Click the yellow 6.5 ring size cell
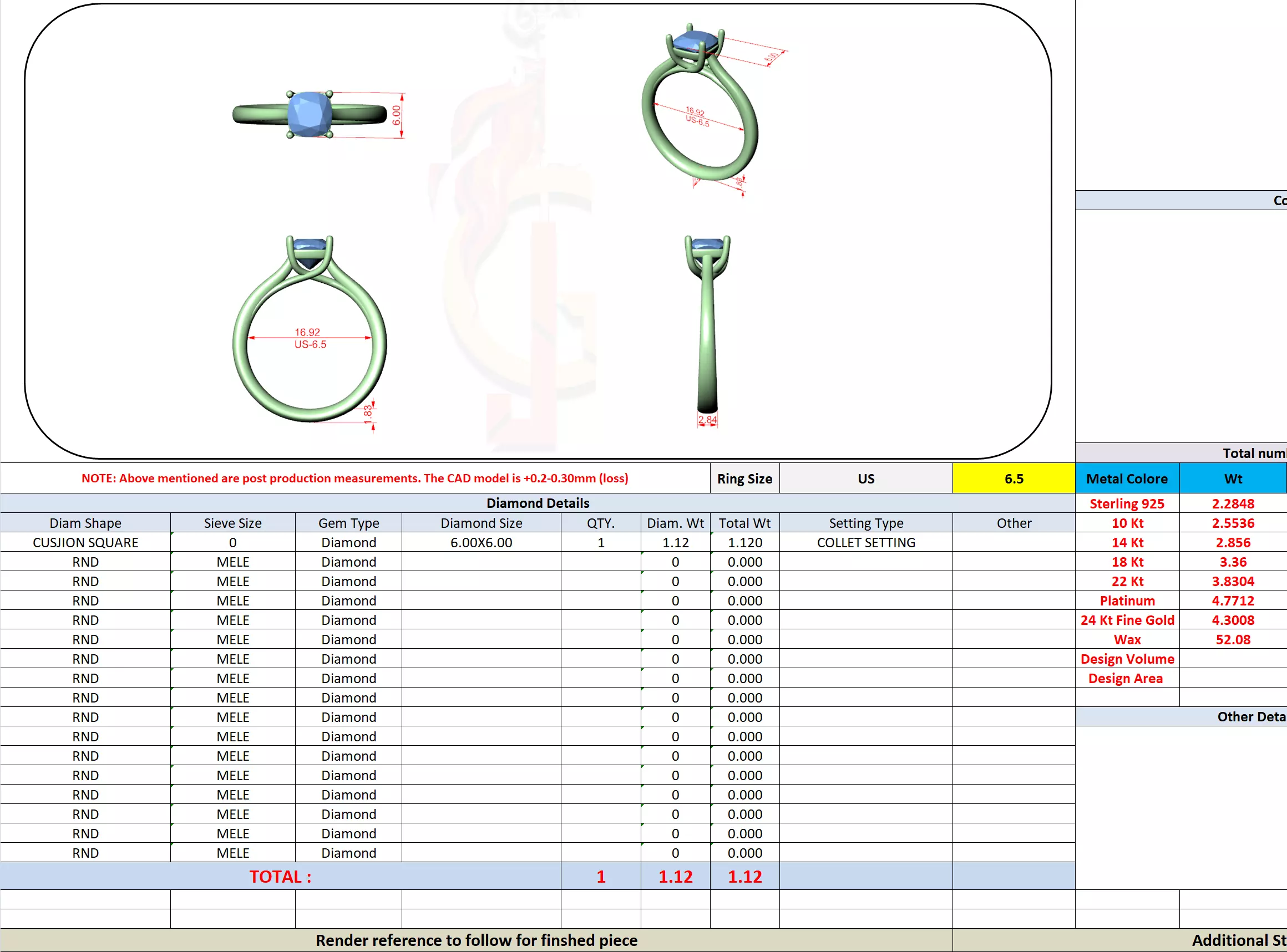1287x952 pixels. point(1013,478)
